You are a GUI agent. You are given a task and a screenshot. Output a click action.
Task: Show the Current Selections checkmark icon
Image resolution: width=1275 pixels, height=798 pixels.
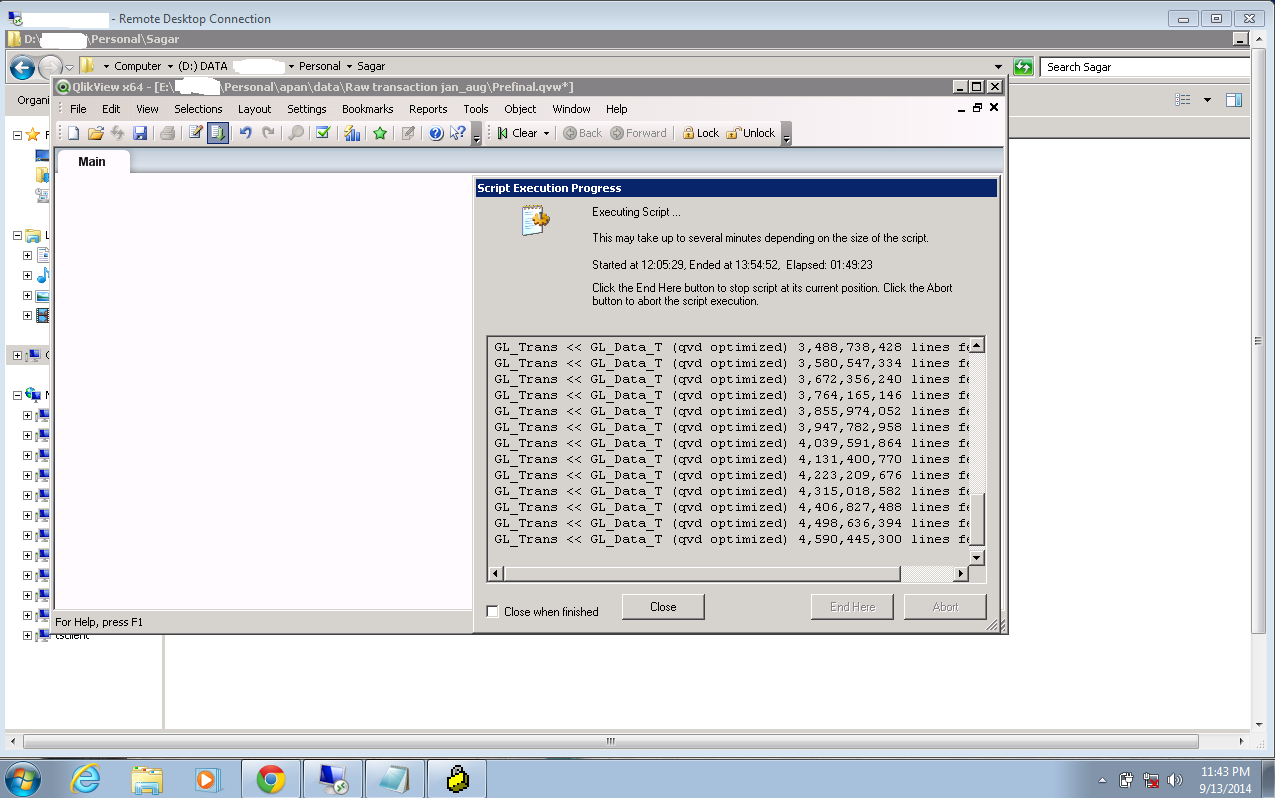pyautogui.click(x=323, y=133)
